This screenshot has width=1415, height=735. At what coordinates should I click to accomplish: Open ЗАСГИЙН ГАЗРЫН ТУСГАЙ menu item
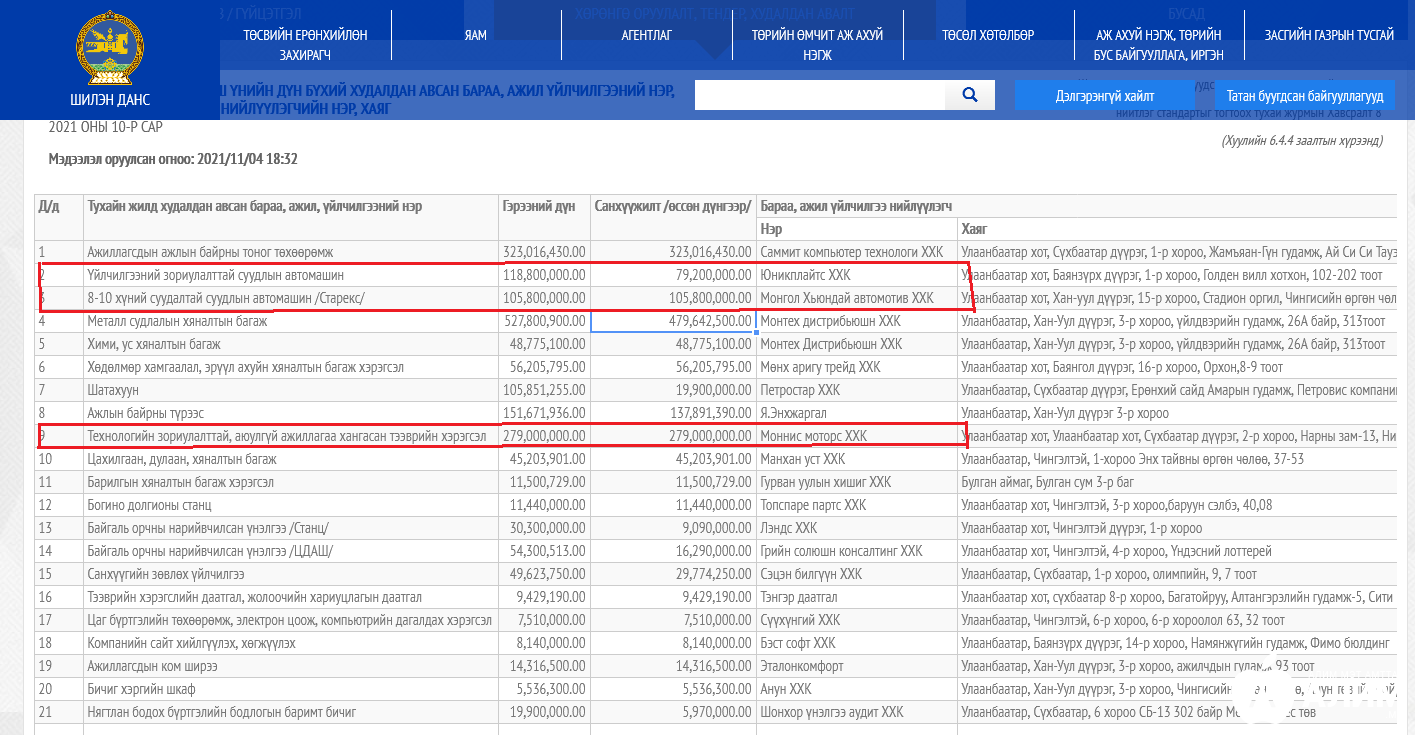(1329, 35)
